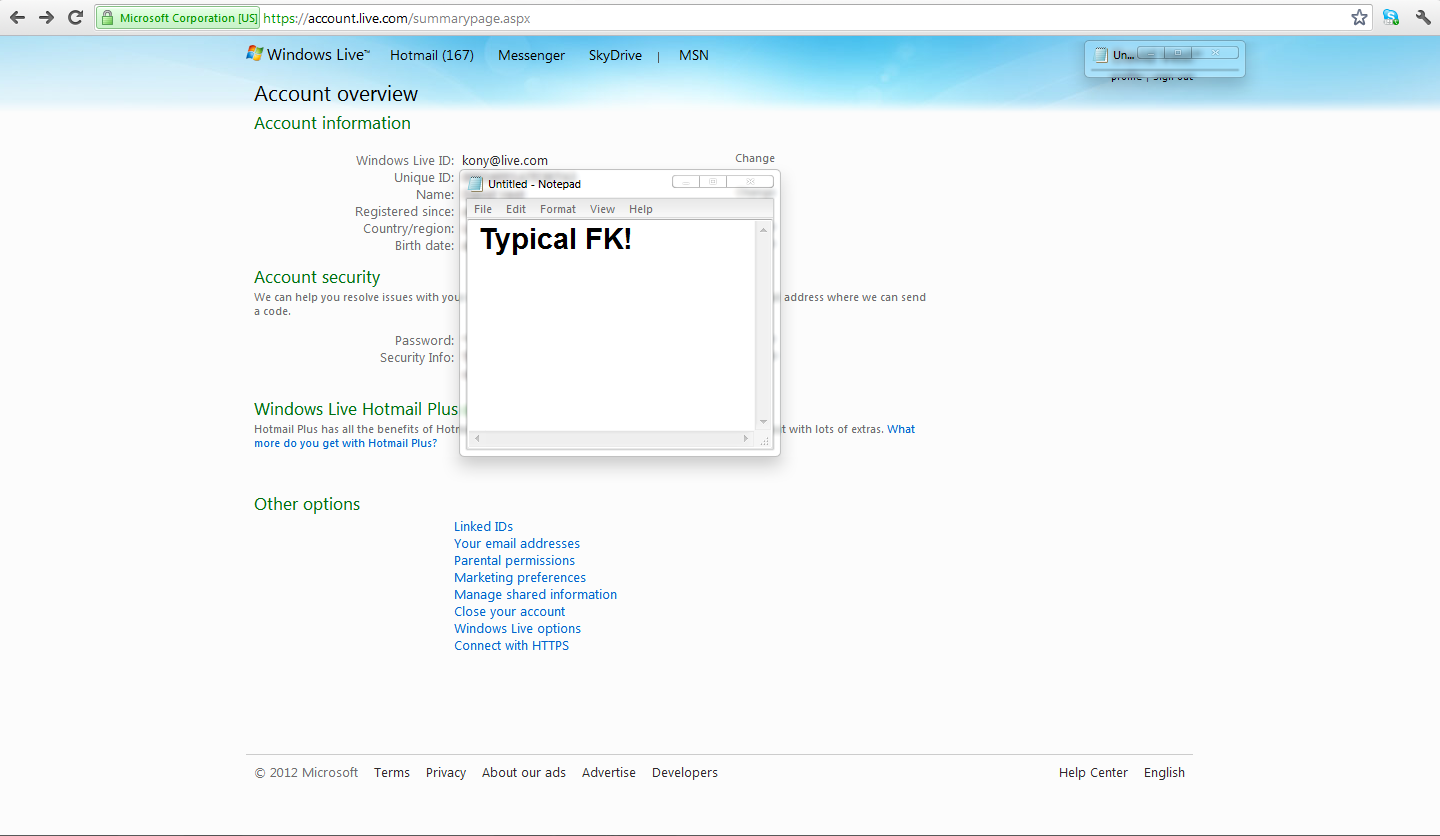This screenshot has height=836, width=1440.
Task: Click the 'Other options' heading
Action: click(x=307, y=504)
